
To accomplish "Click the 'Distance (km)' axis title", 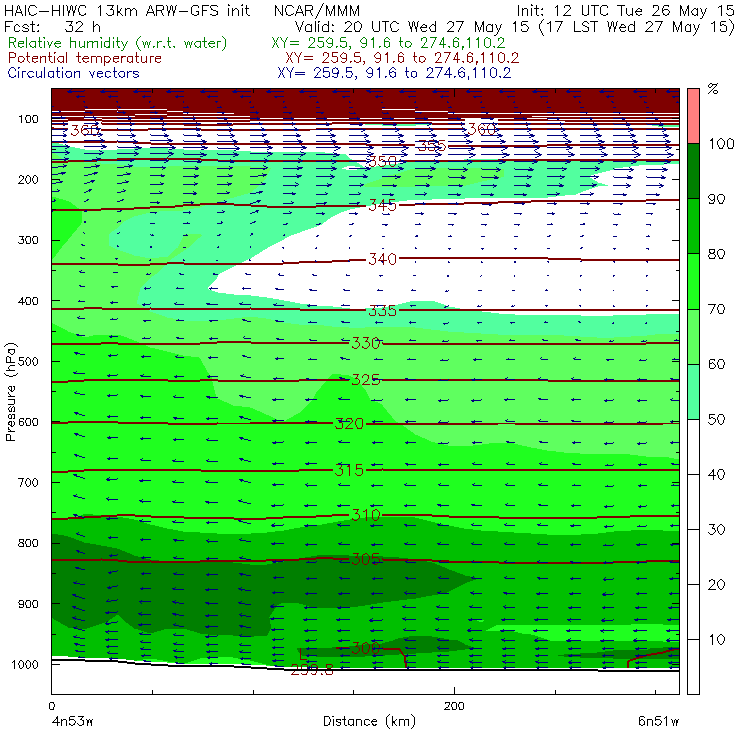I will [x=370, y=721].
